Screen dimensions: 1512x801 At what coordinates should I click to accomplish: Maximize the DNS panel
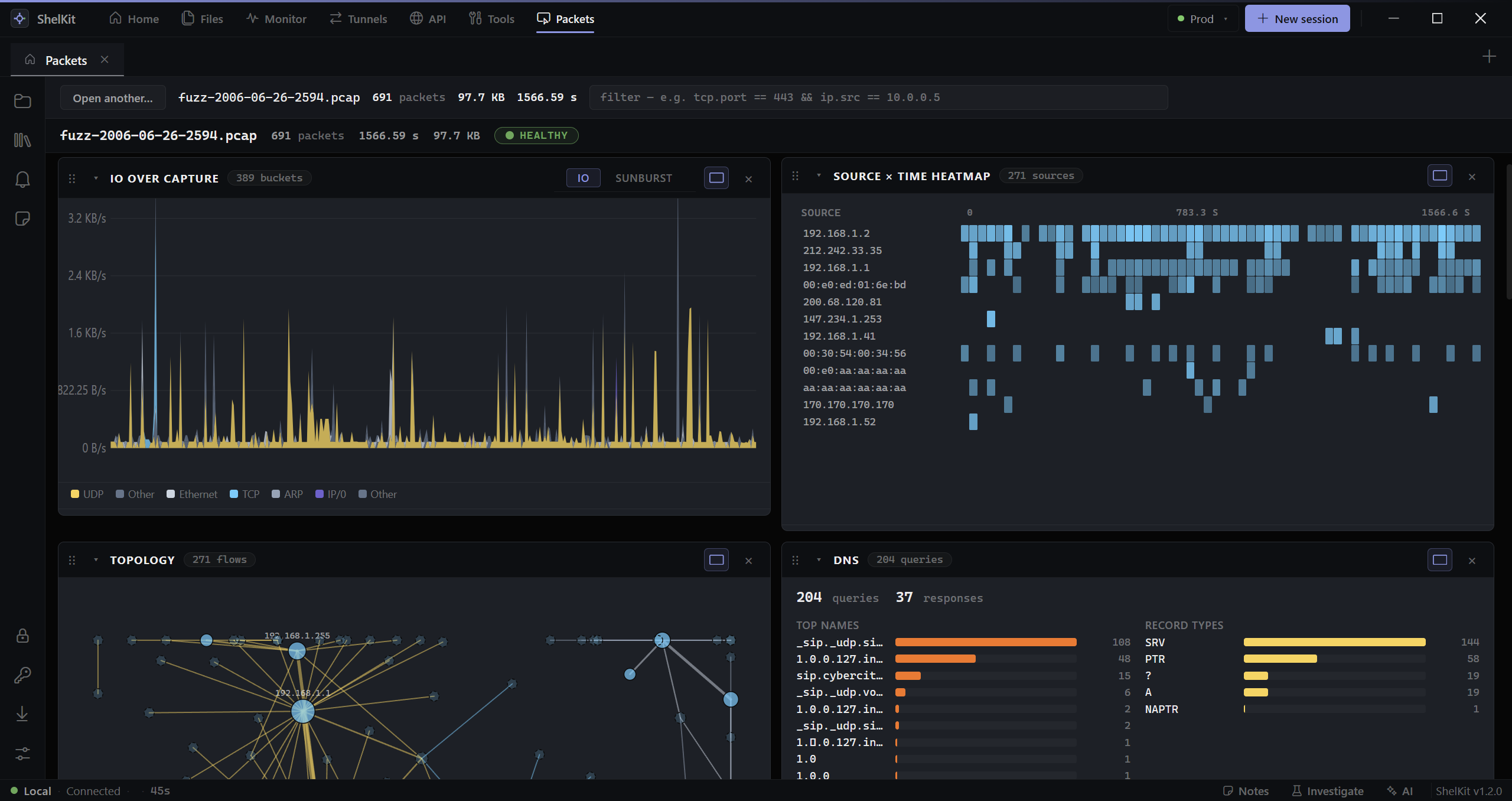click(1440, 559)
